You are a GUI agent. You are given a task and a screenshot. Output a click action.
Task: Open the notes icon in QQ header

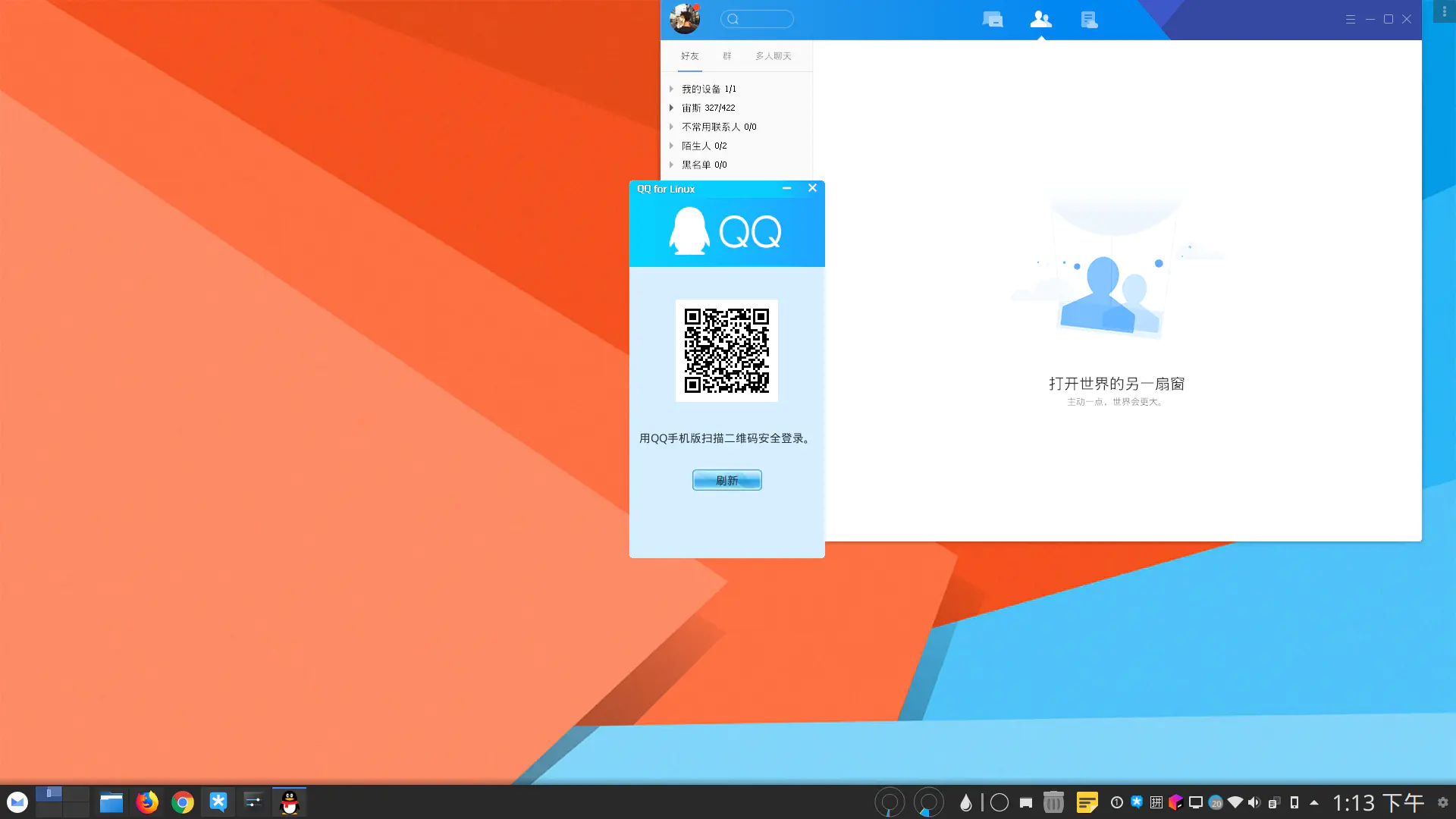[1089, 20]
